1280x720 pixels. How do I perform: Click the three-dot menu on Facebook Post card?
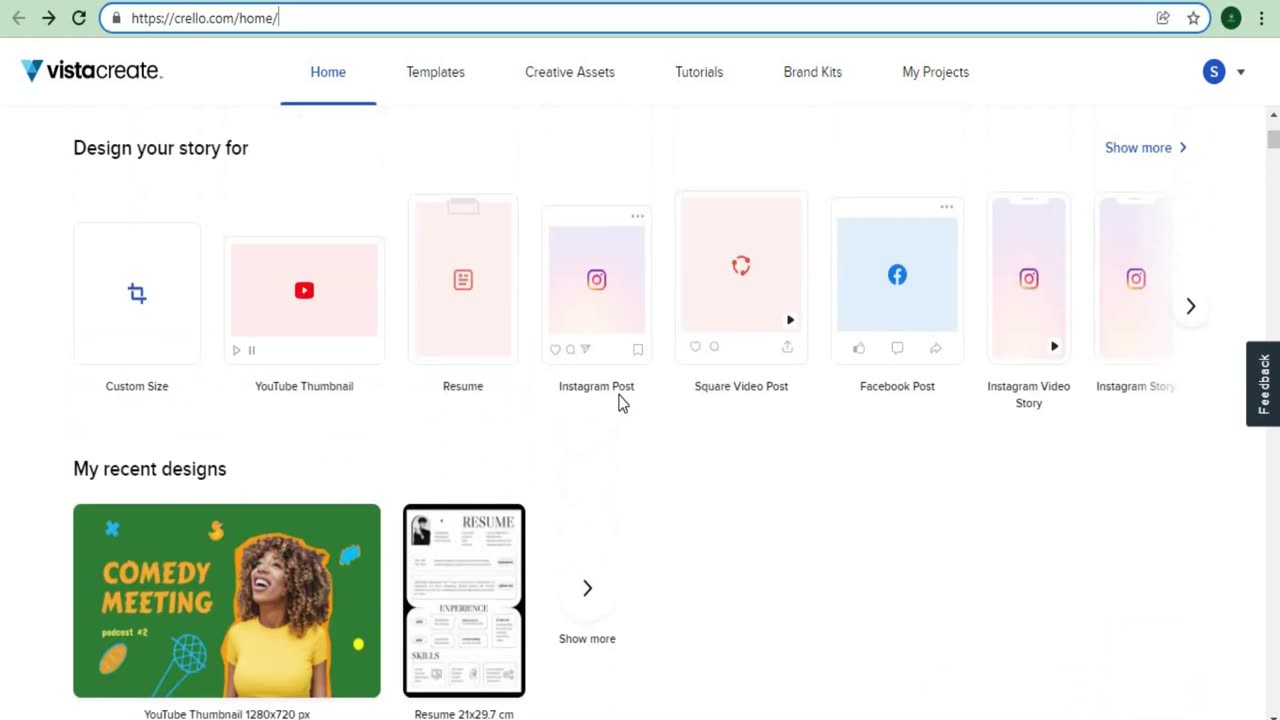946,207
